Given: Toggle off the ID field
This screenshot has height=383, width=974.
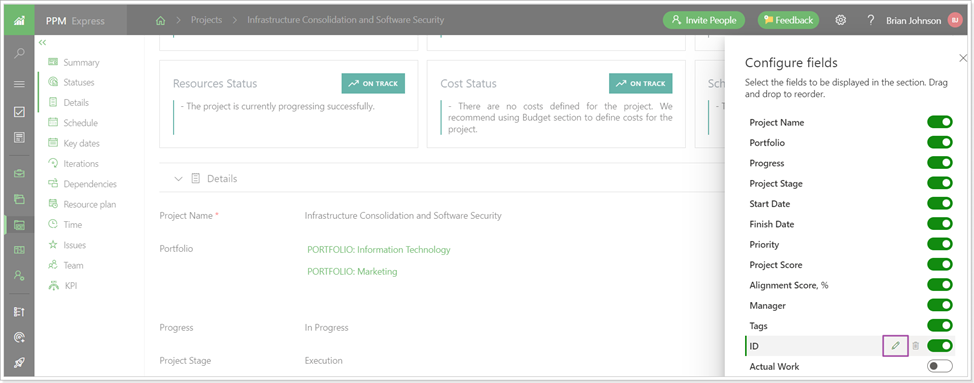Looking at the screenshot, I should coord(939,346).
